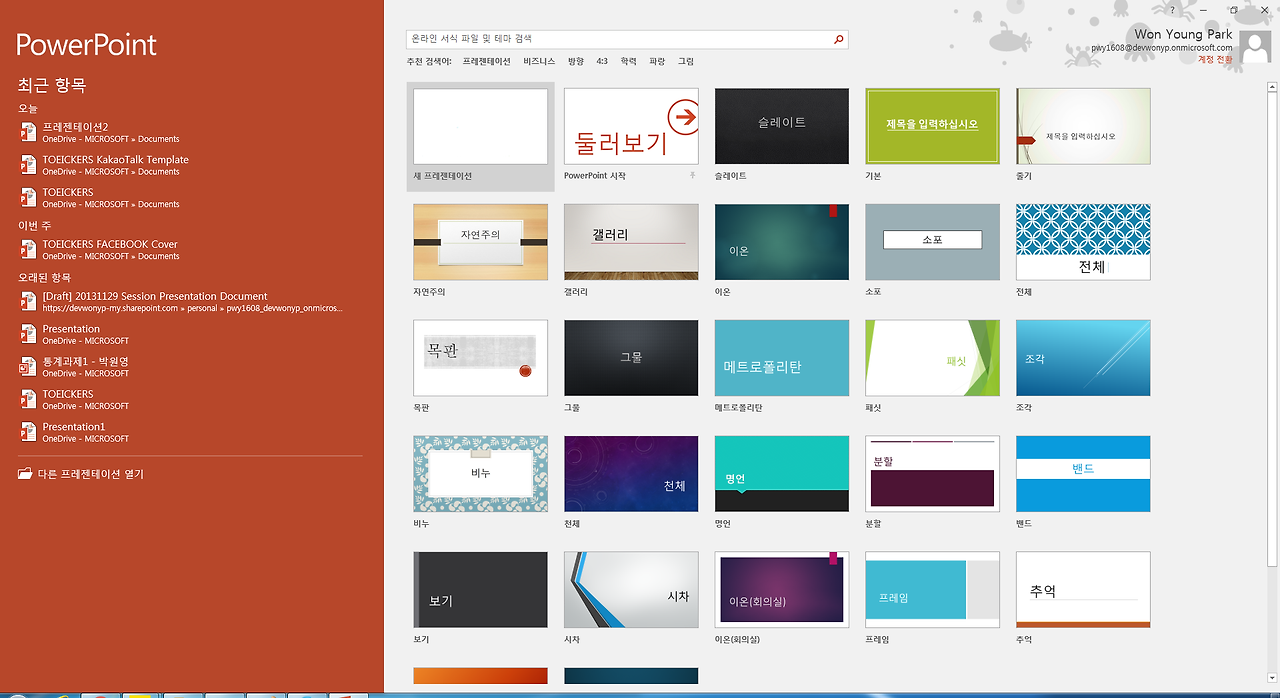The width and height of the screenshot is (1280, 698).
Task: Click the TOEICKERS icon under 오래된 항목
Action: click(x=27, y=399)
